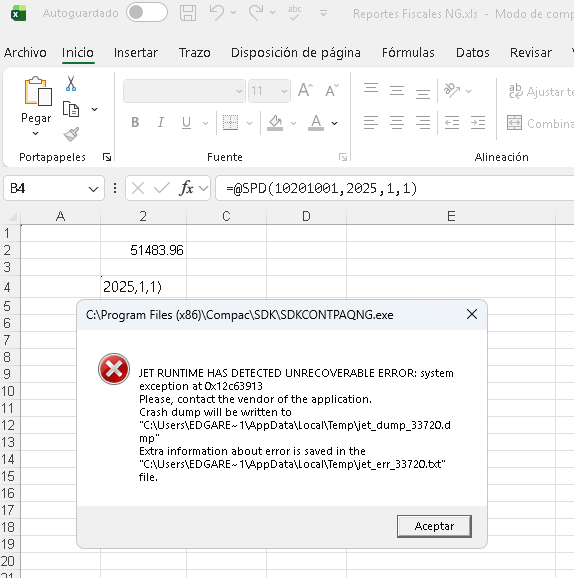Click the Align Middle icon
This screenshot has width=574, height=578.
click(x=397, y=91)
